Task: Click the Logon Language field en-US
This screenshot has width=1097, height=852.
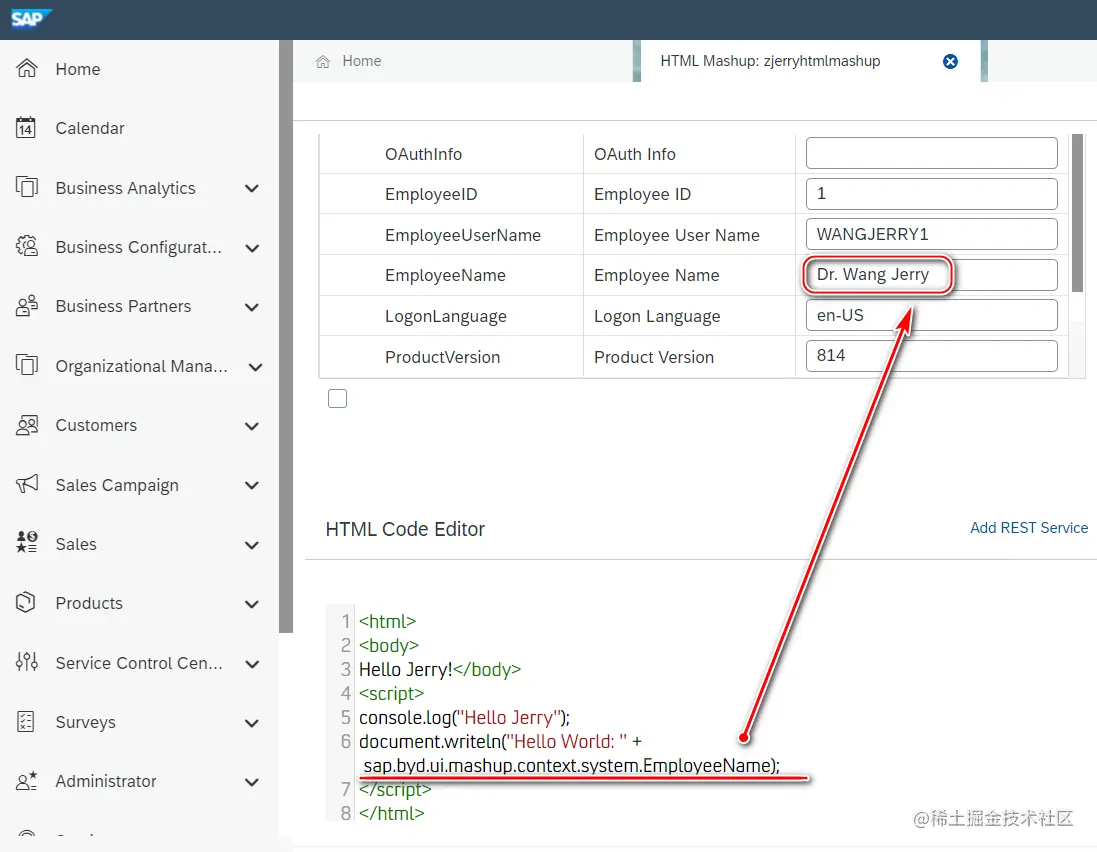Action: [931, 315]
